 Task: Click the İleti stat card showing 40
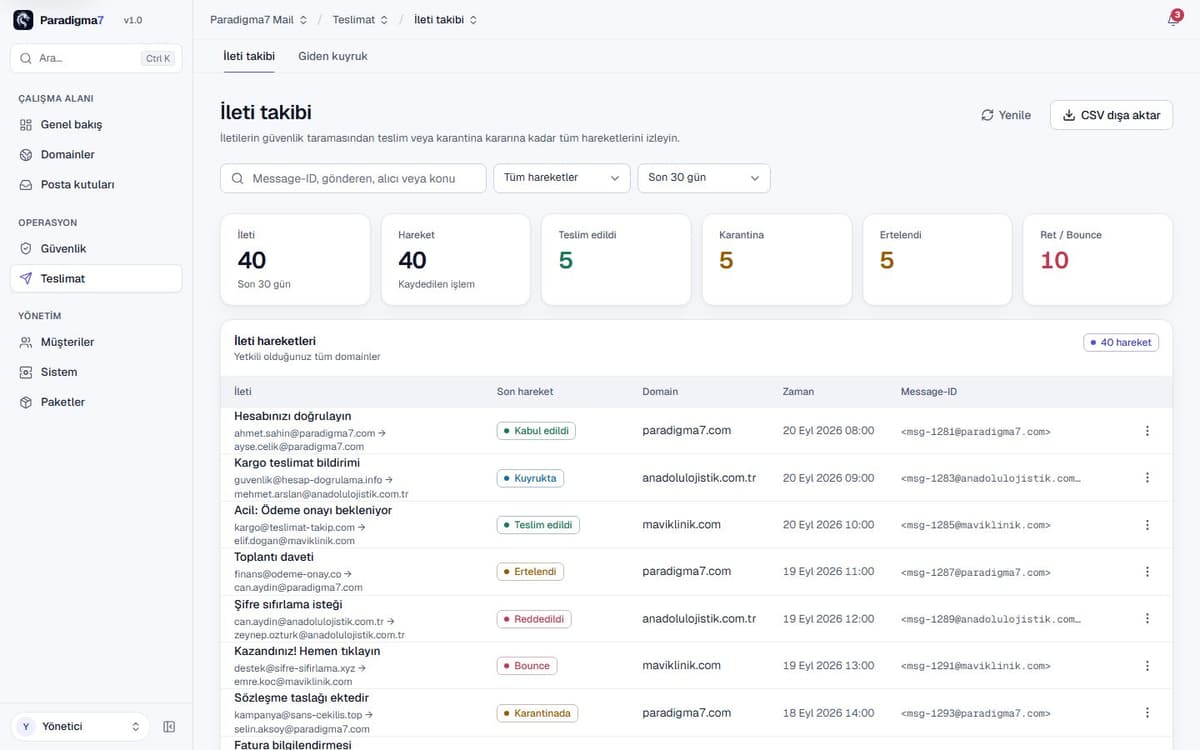295,260
